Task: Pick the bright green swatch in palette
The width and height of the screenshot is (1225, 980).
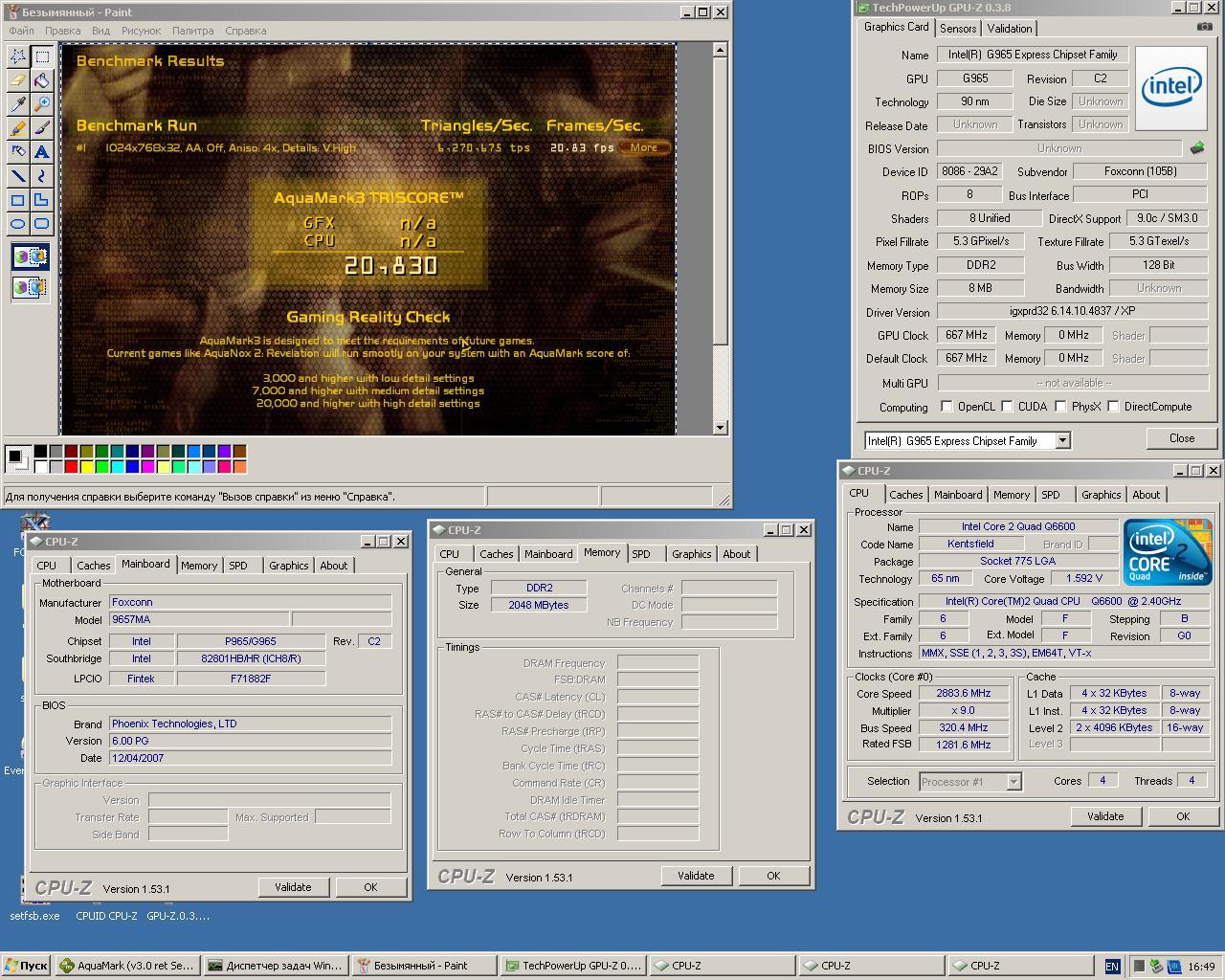Action: tap(101, 467)
